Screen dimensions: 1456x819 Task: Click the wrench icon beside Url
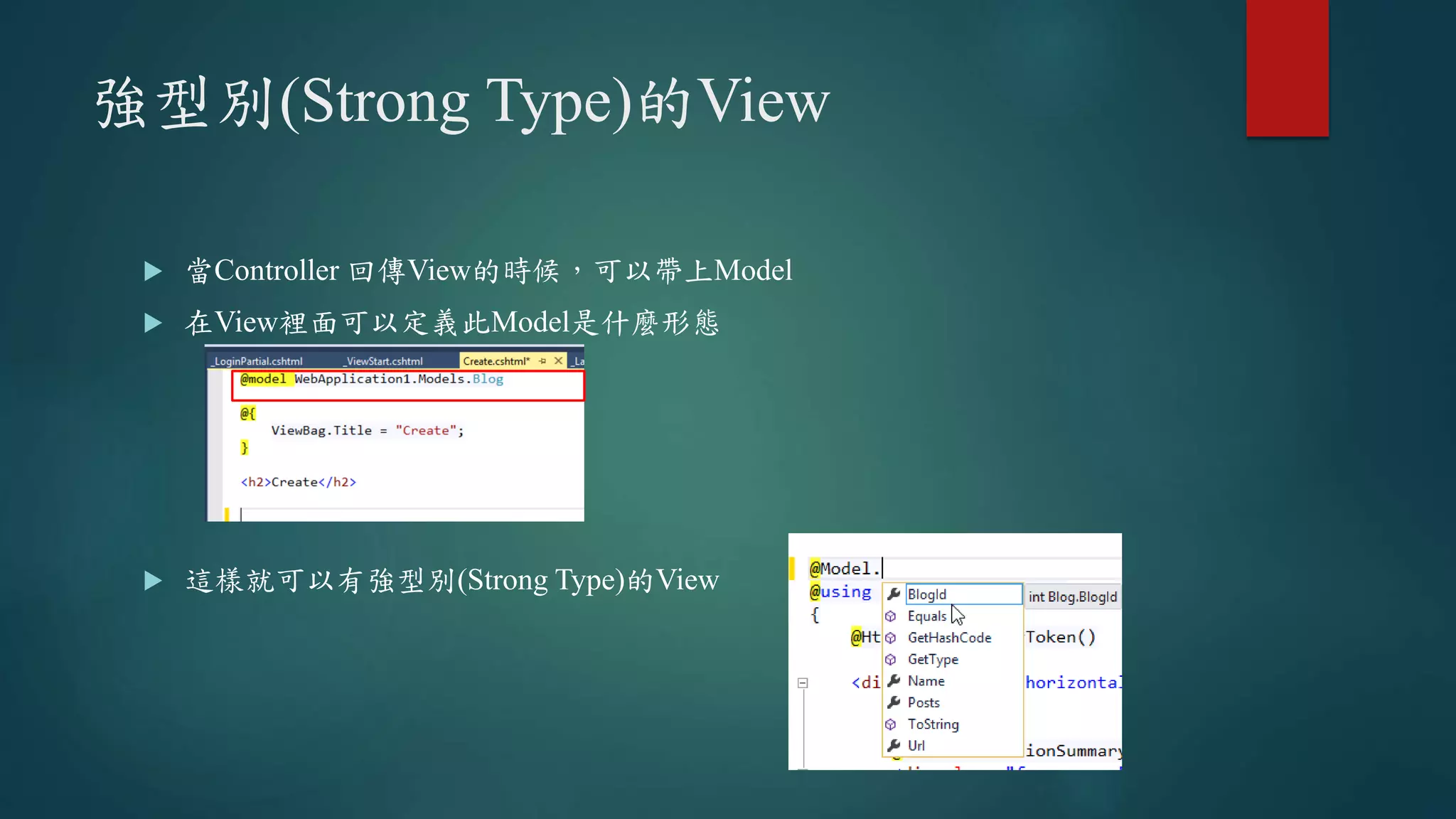click(x=894, y=746)
